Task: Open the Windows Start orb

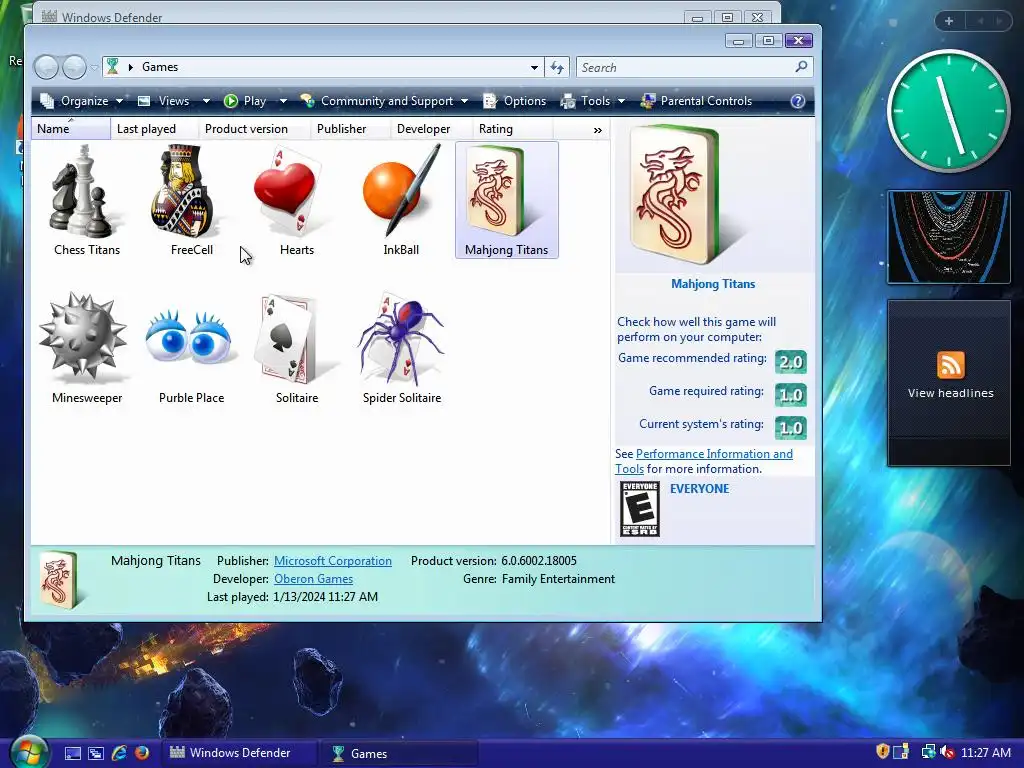Action: [27, 752]
